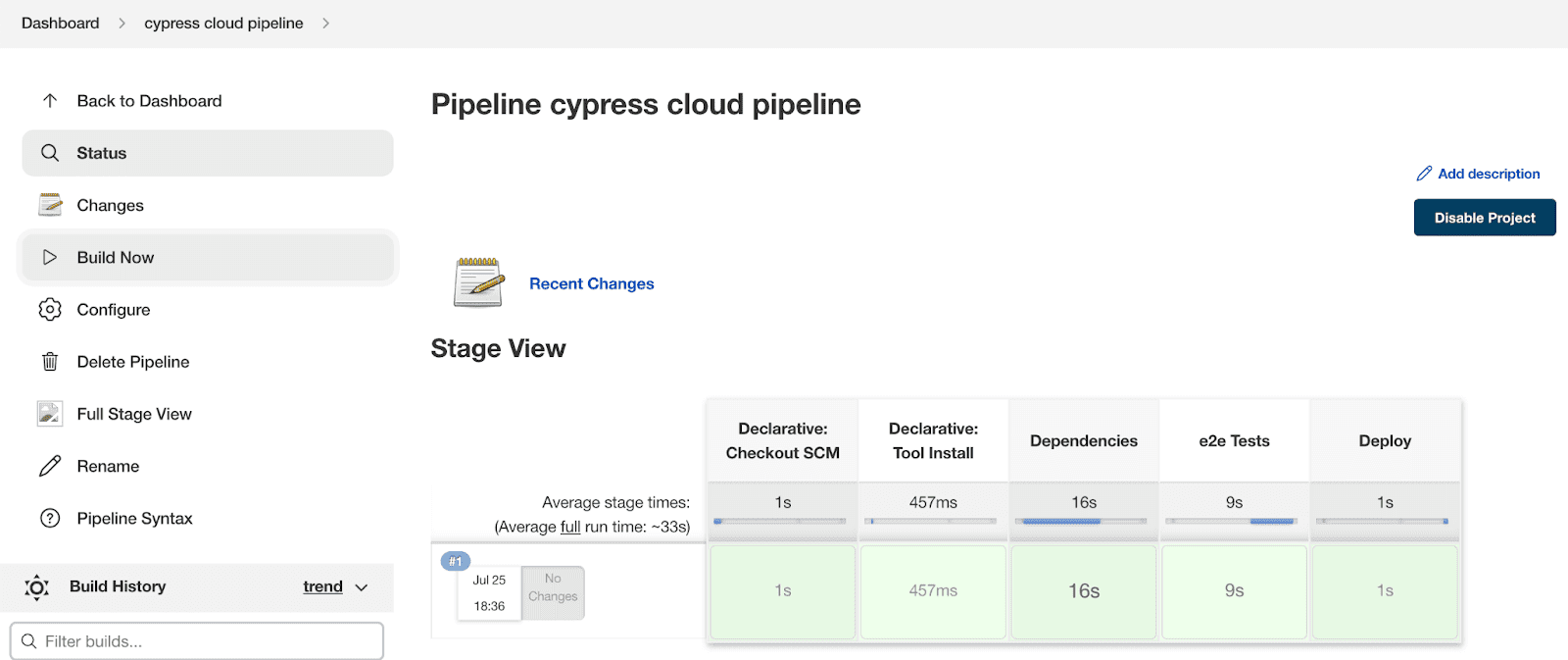Click the No Changes box for build #1
1568x660 pixels.
(553, 592)
